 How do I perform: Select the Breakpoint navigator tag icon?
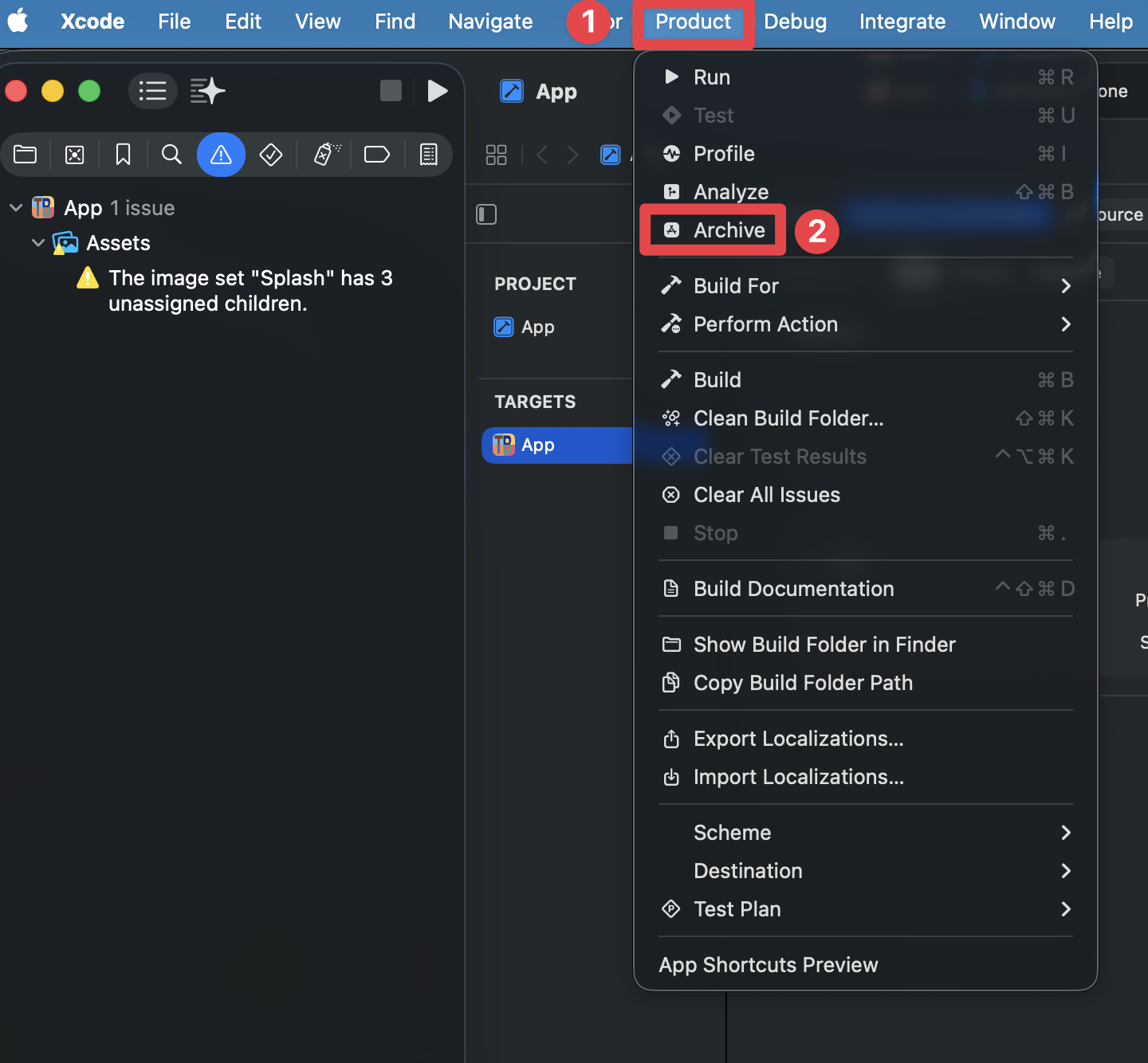(x=377, y=155)
